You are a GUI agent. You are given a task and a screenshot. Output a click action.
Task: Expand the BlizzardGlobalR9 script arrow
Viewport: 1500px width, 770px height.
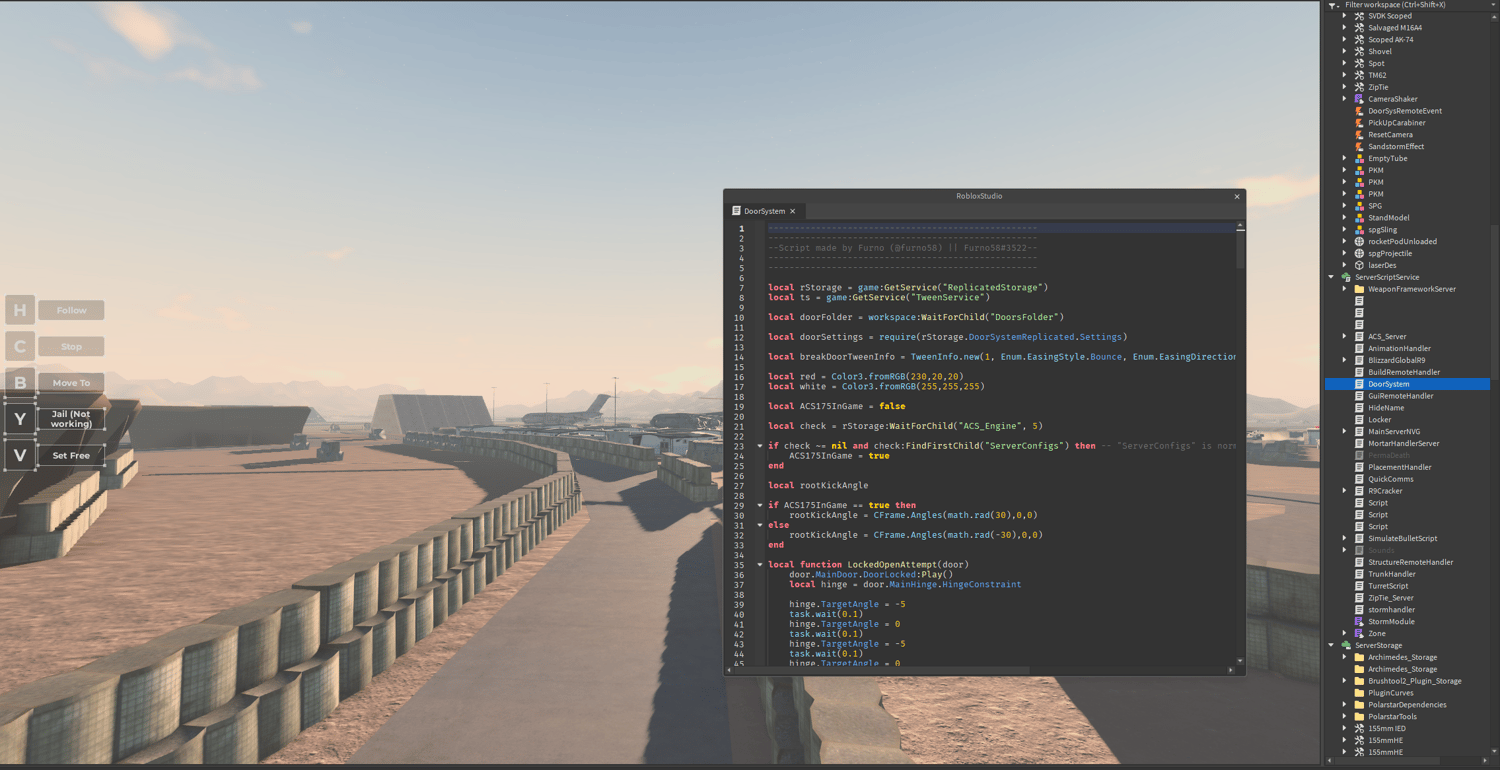pyautogui.click(x=1345, y=360)
